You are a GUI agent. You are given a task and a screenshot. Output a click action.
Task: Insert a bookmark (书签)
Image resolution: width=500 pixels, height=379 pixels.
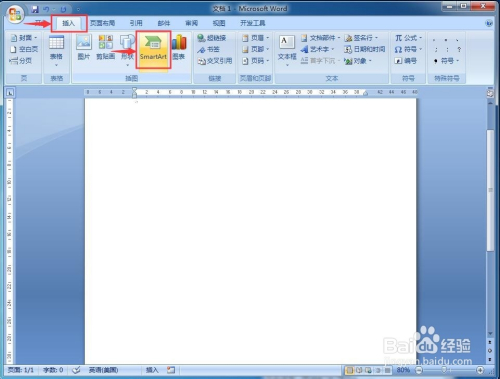coord(208,49)
